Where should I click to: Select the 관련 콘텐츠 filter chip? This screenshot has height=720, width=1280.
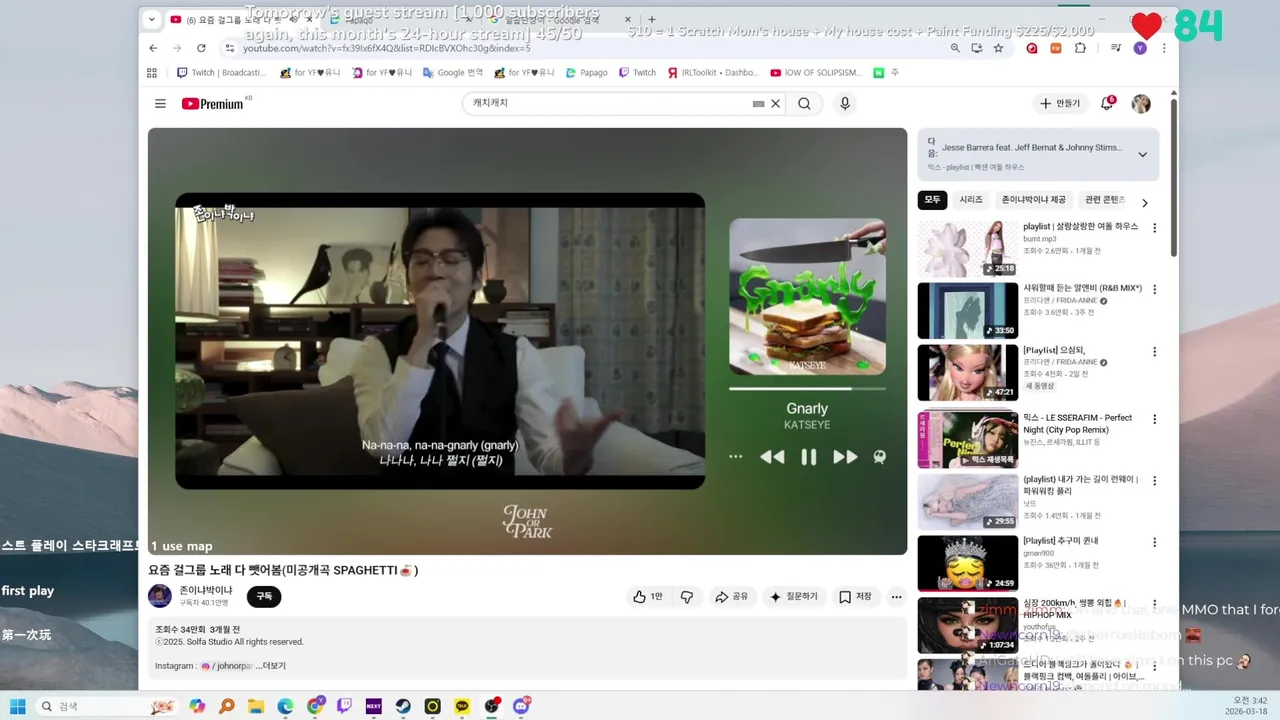[1105, 200]
